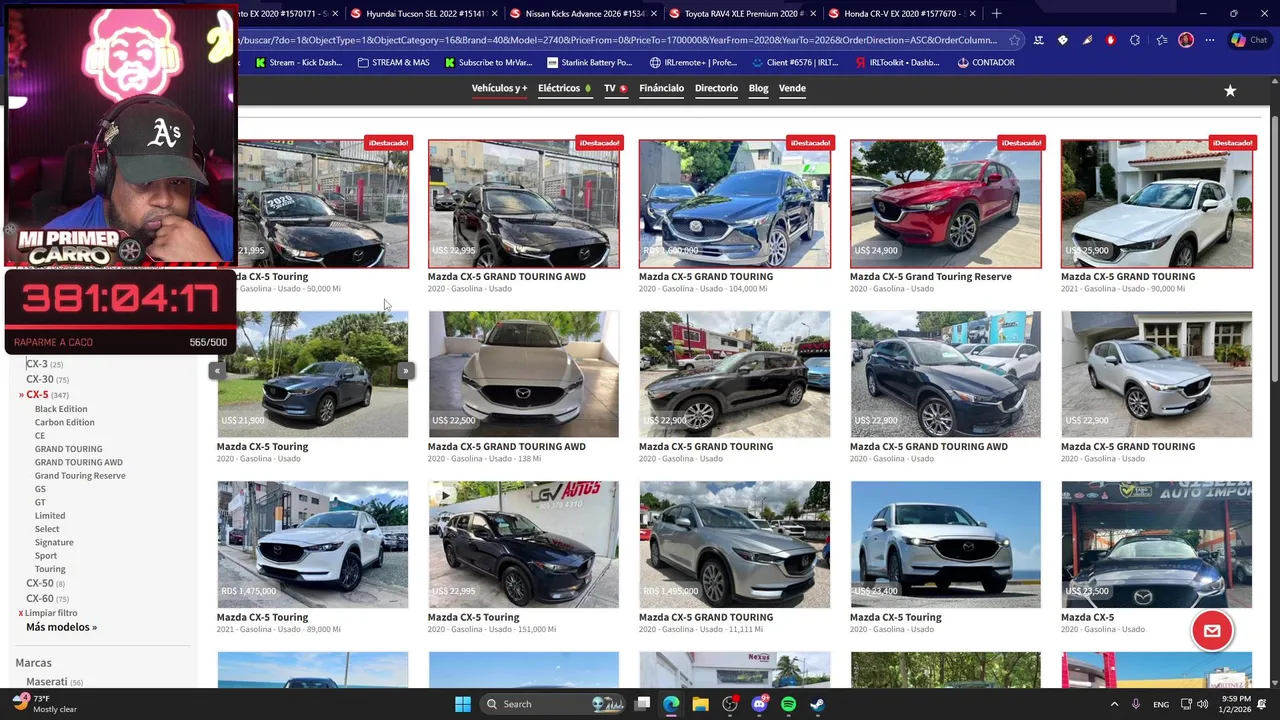
Task: Filter by Sport trim
Action: (x=46, y=556)
